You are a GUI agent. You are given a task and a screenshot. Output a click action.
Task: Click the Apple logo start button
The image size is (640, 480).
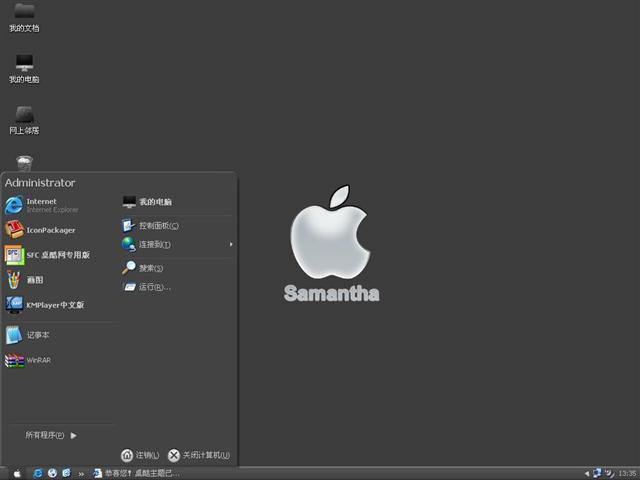pos(17,473)
